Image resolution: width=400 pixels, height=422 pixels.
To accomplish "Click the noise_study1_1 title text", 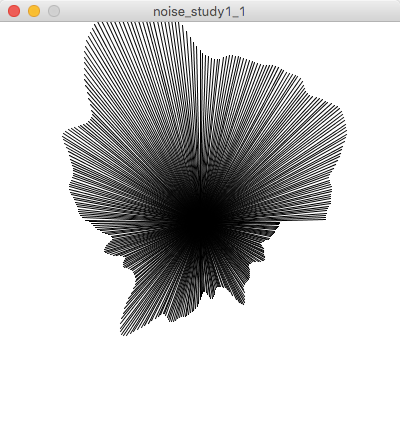I will [199, 12].
